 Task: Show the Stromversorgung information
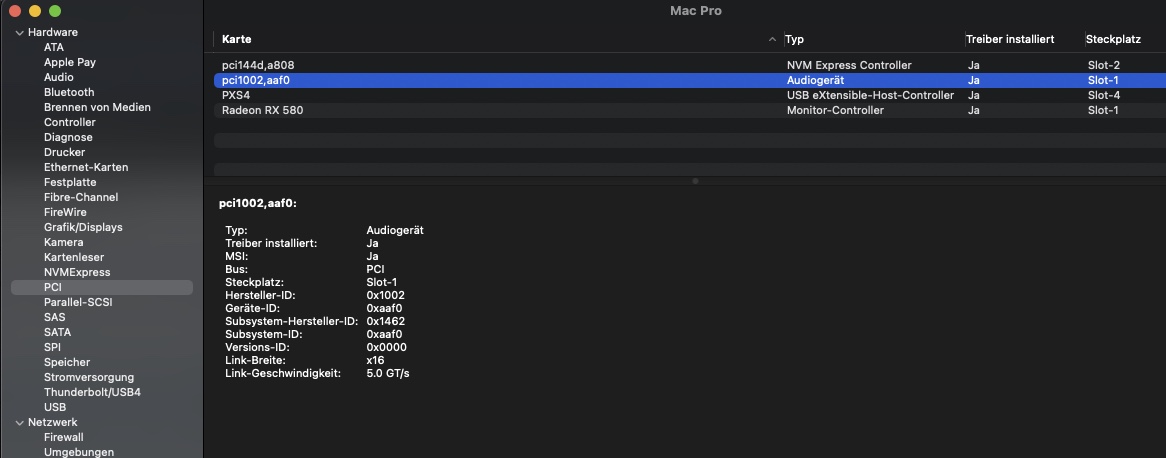(x=89, y=377)
